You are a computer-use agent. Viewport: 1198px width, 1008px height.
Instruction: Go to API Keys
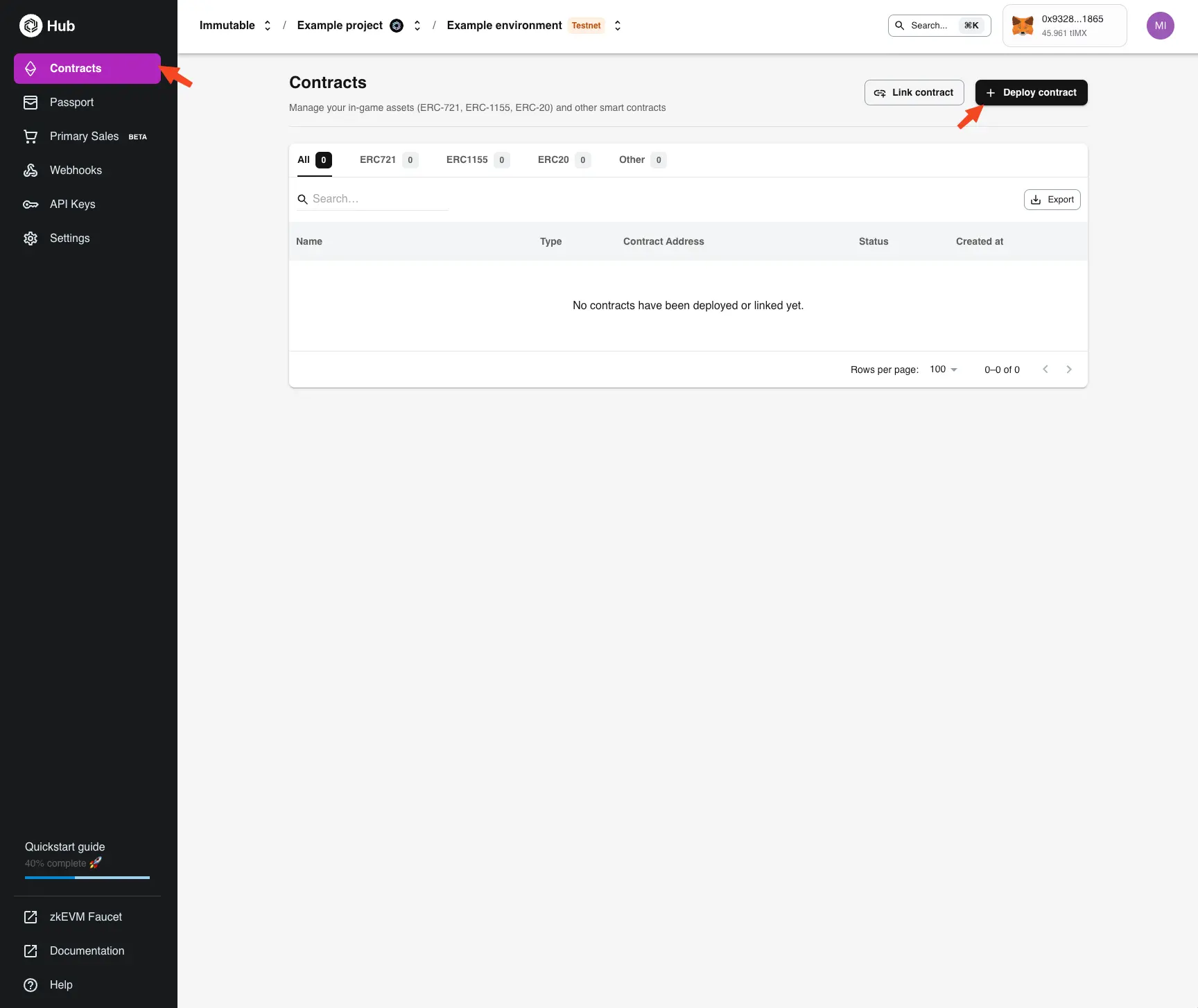pos(73,204)
